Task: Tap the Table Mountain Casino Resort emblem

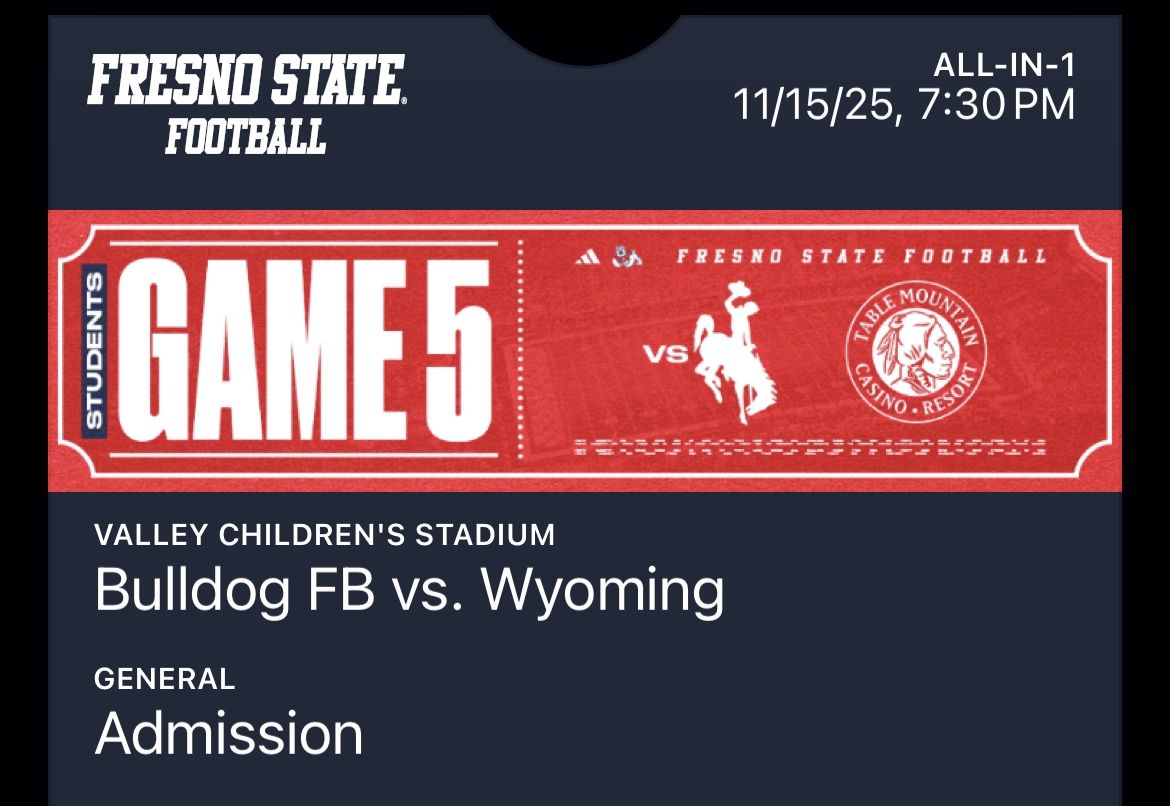Action: point(915,353)
